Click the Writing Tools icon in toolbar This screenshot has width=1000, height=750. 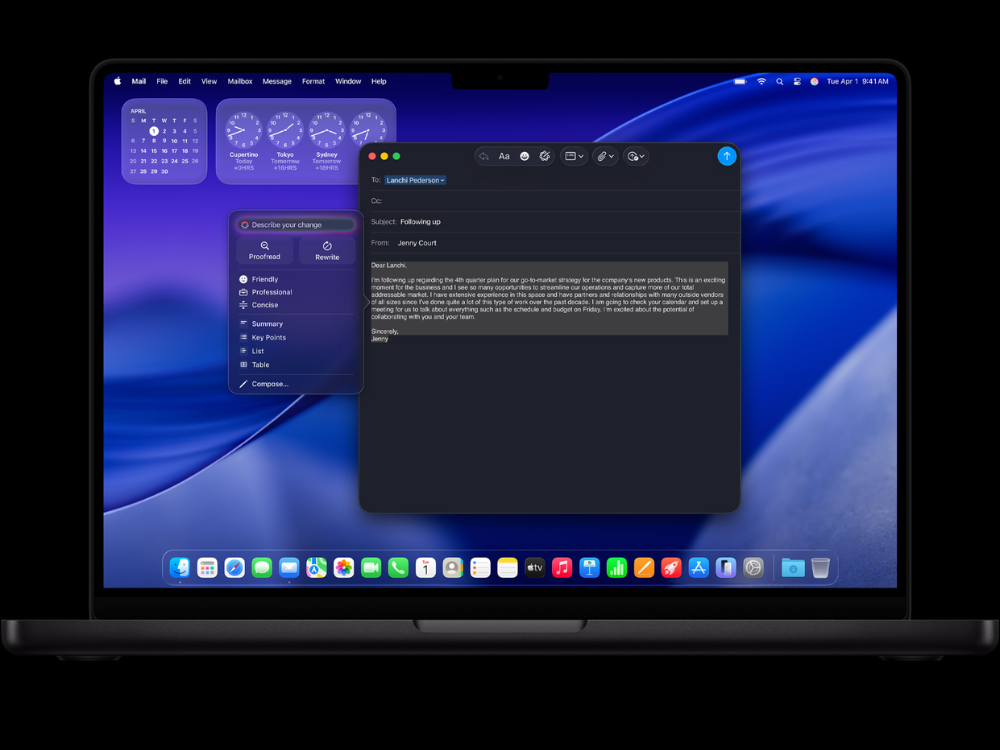pos(545,156)
